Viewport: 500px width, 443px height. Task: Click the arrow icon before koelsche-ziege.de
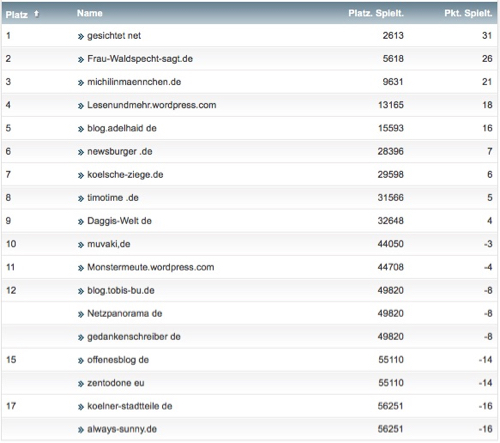click(81, 176)
